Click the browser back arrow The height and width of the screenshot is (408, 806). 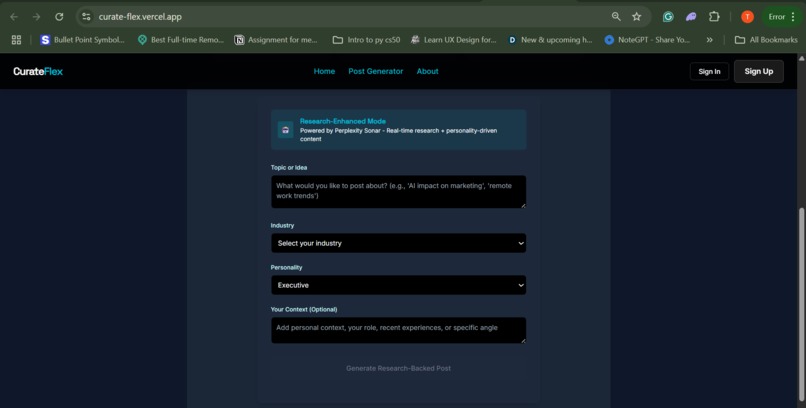[x=14, y=17]
